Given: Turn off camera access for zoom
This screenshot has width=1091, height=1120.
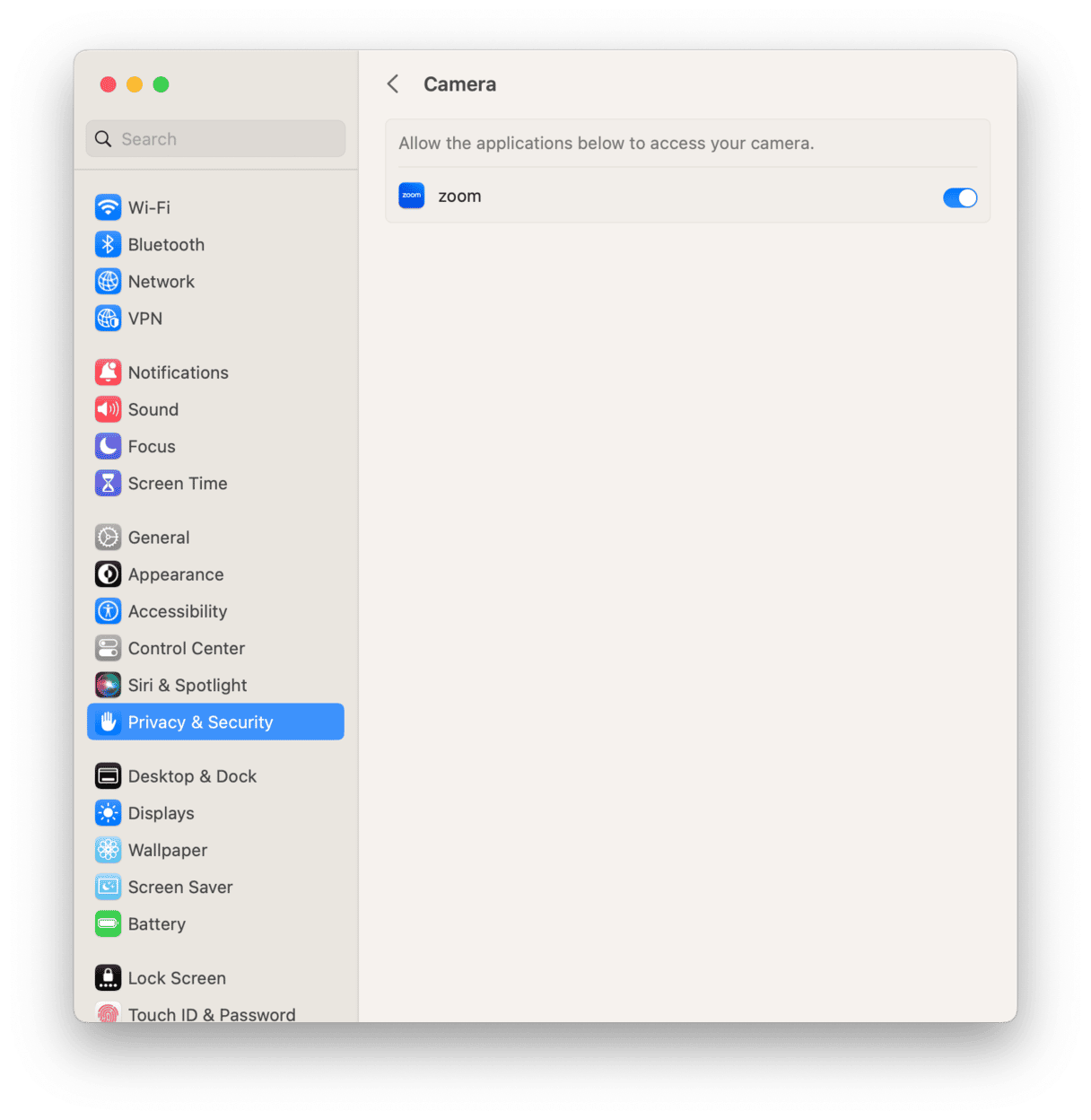Looking at the screenshot, I should [960, 197].
